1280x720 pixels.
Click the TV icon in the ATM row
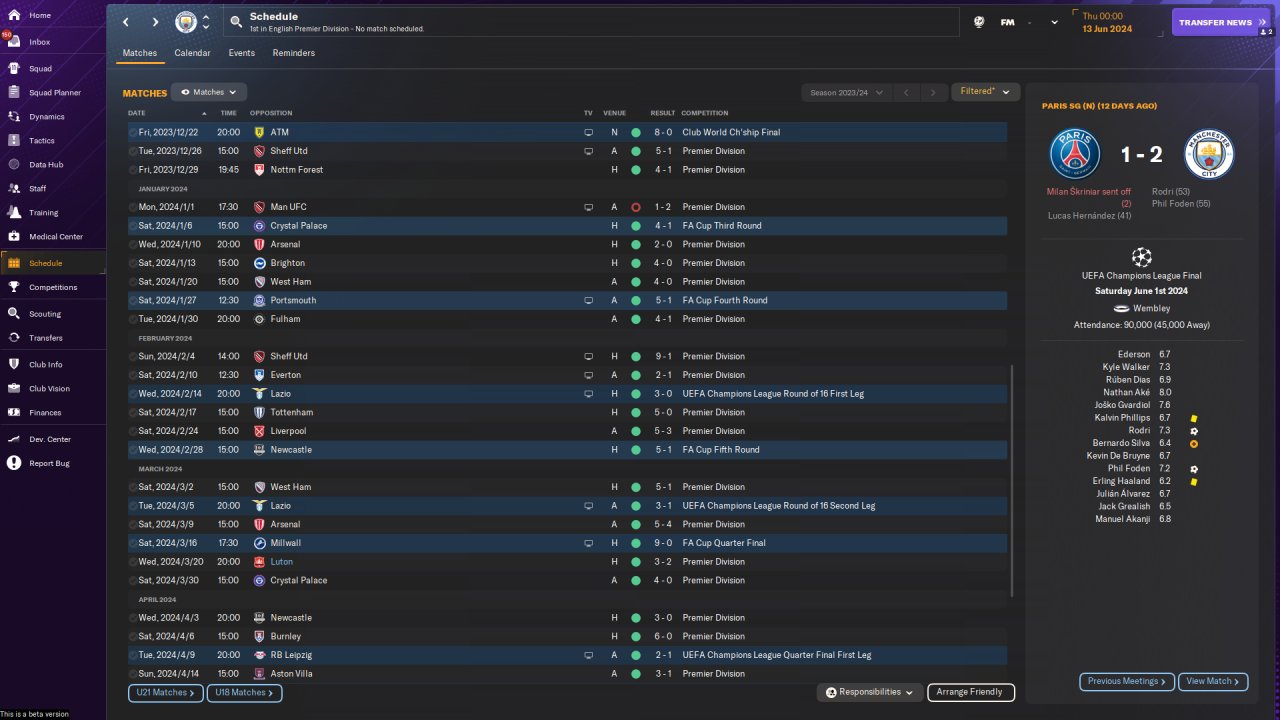click(x=589, y=132)
